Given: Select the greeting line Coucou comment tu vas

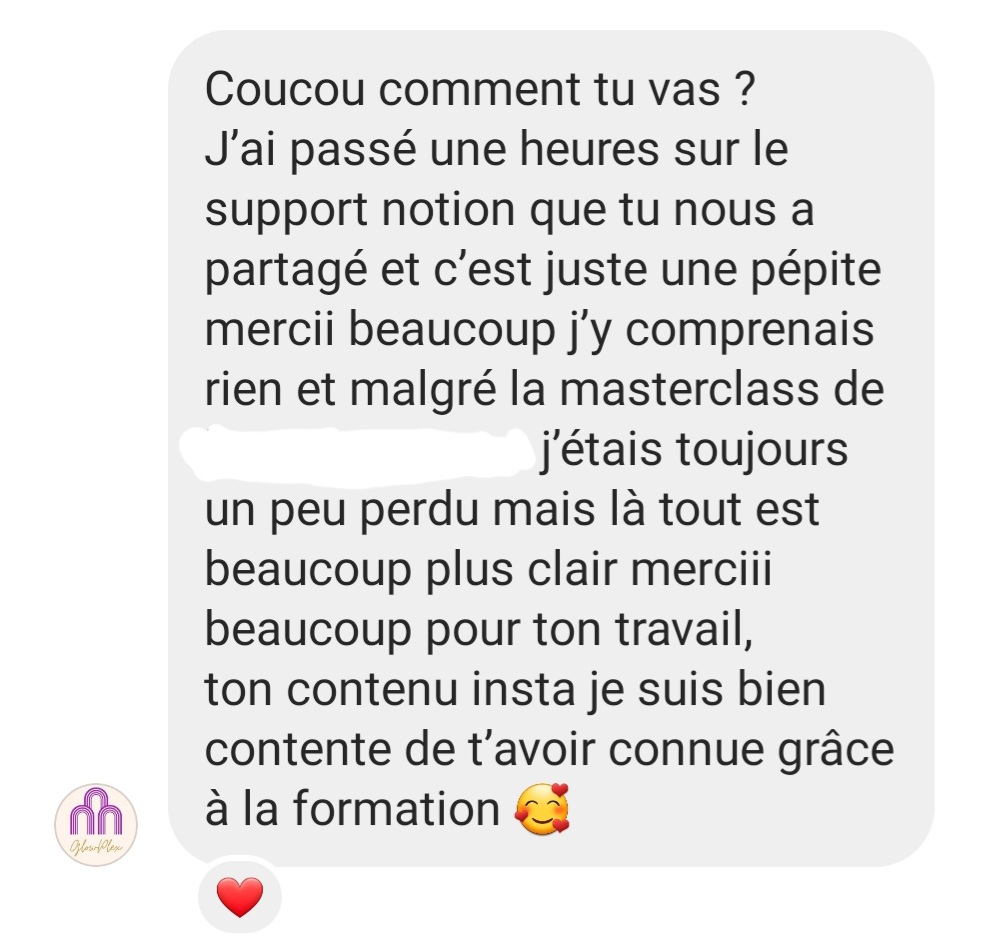Looking at the screenshot, I should click(x=480, y=89).
